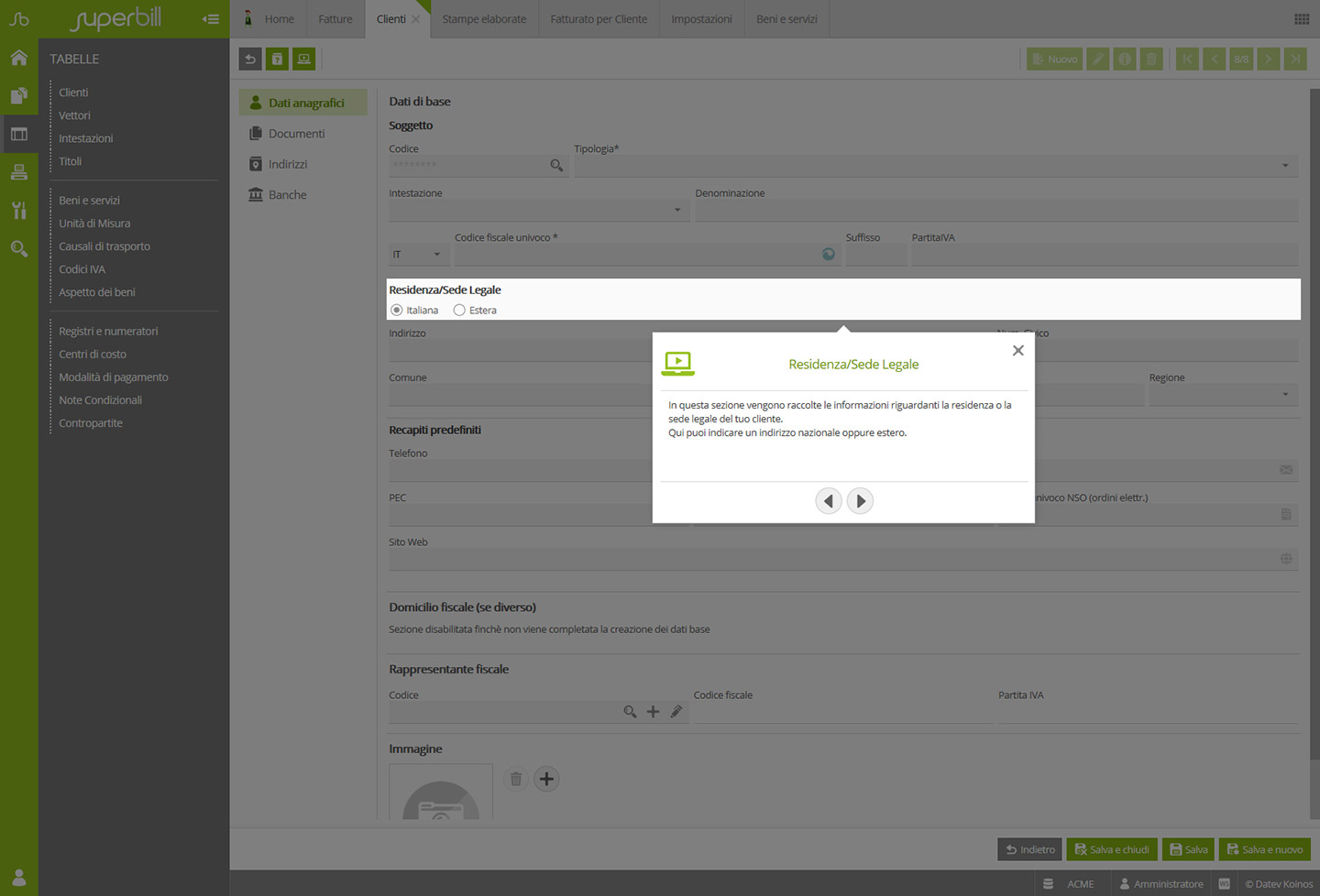Click the plus icon in Rappresentante fiscale Codice

pos(653,712)
